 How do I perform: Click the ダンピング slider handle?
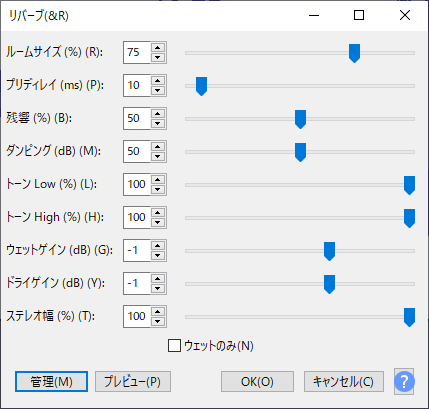point(300,152)
